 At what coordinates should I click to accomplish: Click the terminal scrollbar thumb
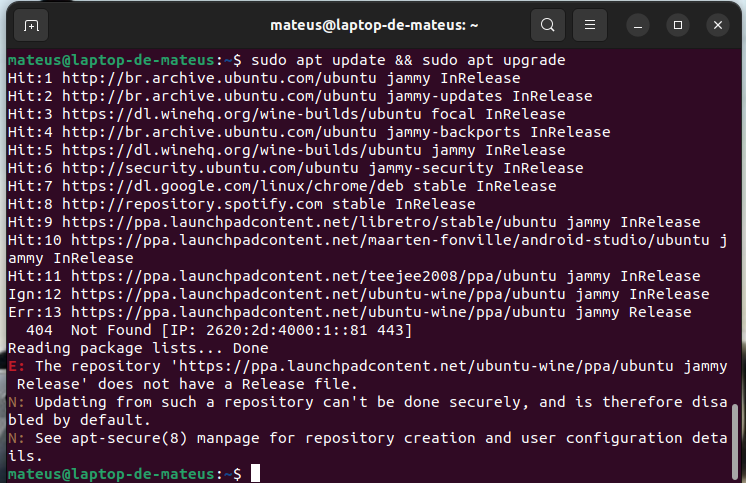pos(735,442)
